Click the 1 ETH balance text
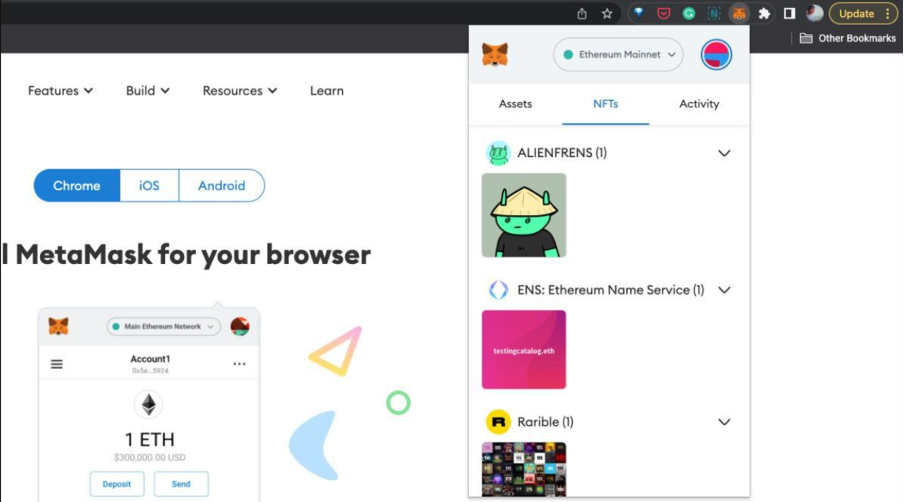Screen dimensions: 904x502 click(x=150, y=440)
